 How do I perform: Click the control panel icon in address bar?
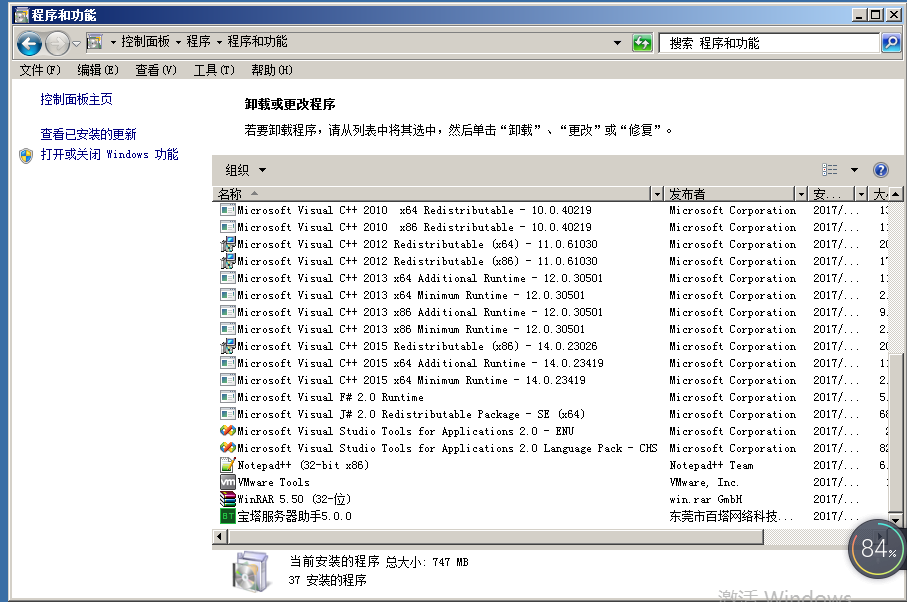click(x=94, y=42)
